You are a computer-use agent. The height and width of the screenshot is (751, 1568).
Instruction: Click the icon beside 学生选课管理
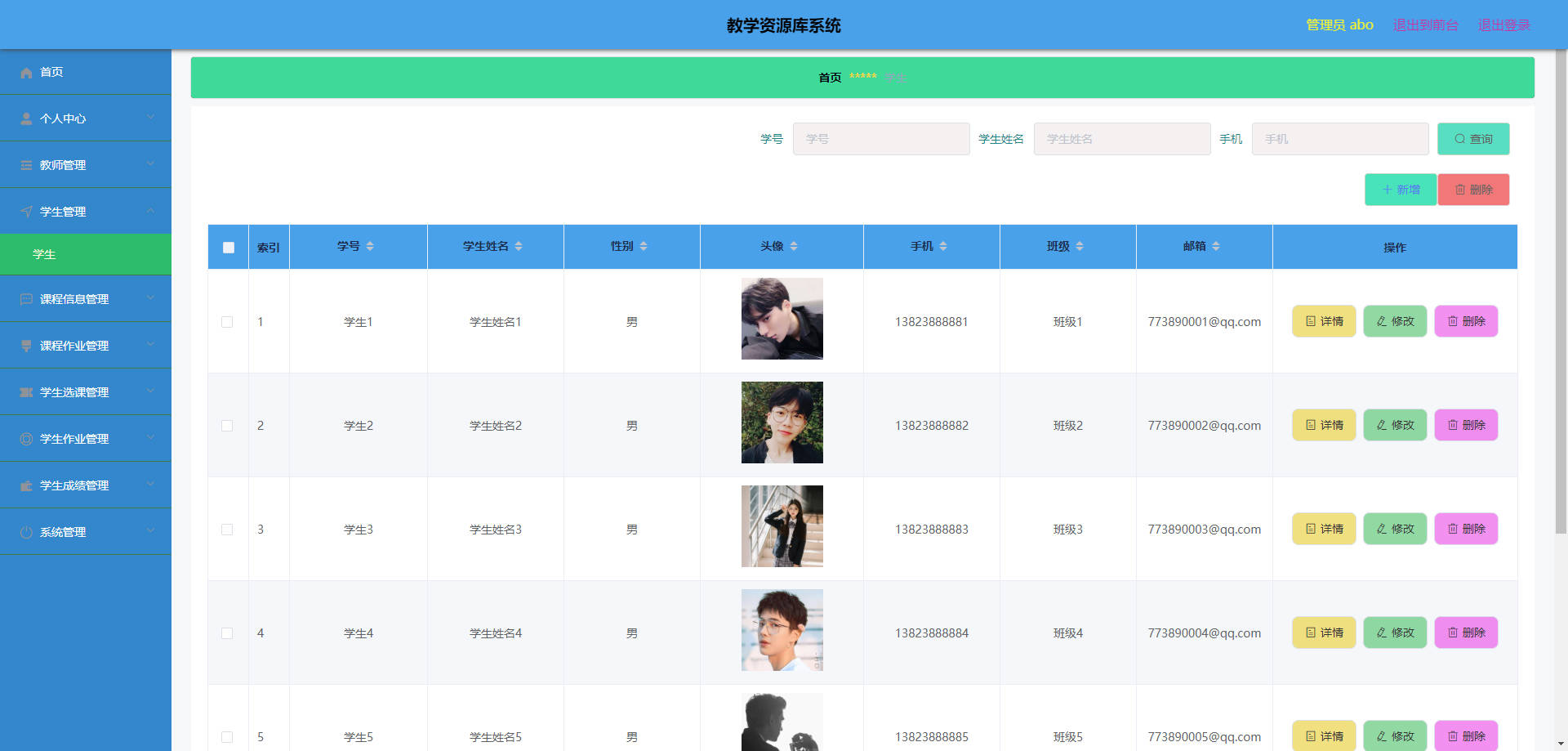click(26, 393)
